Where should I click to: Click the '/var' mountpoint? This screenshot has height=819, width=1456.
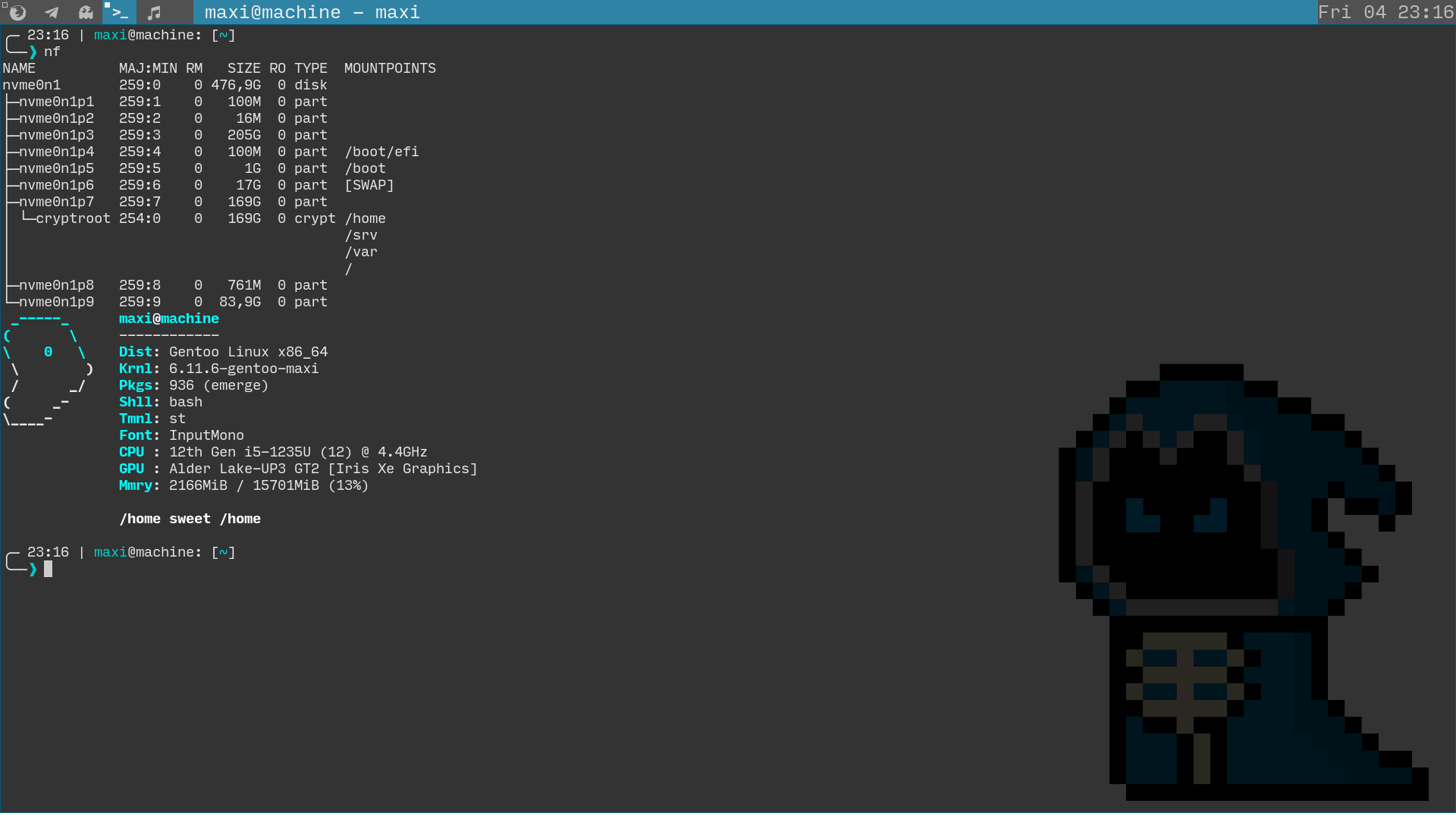point(361,252)
